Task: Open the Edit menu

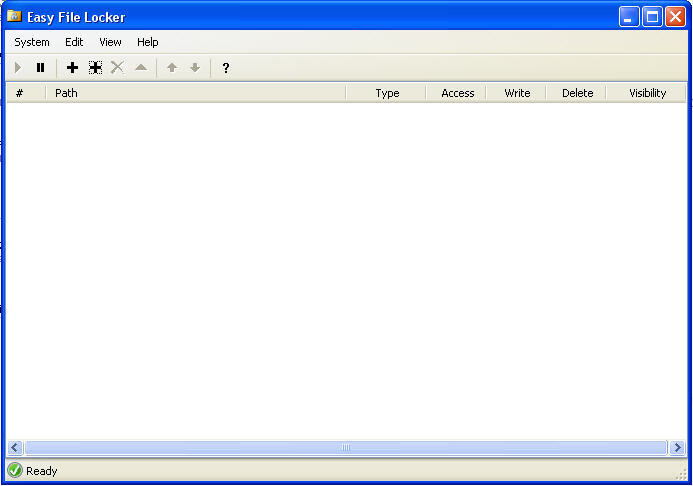Action: coord(74,42)
